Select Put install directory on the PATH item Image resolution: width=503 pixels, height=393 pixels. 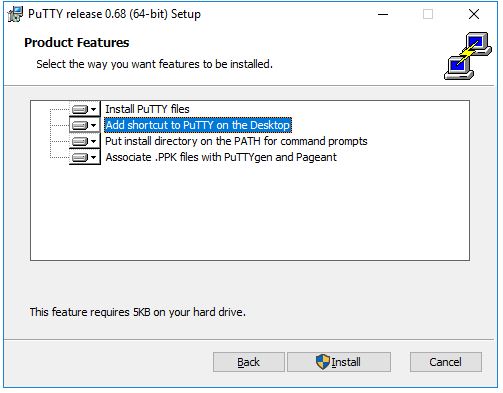pos(236,141)
